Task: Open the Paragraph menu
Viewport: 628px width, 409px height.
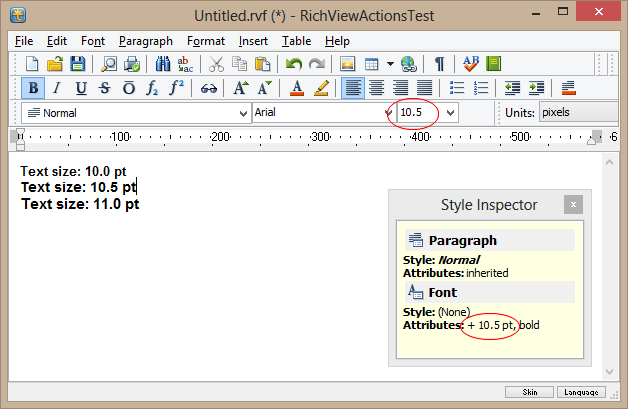Action: tap(145, 41)
